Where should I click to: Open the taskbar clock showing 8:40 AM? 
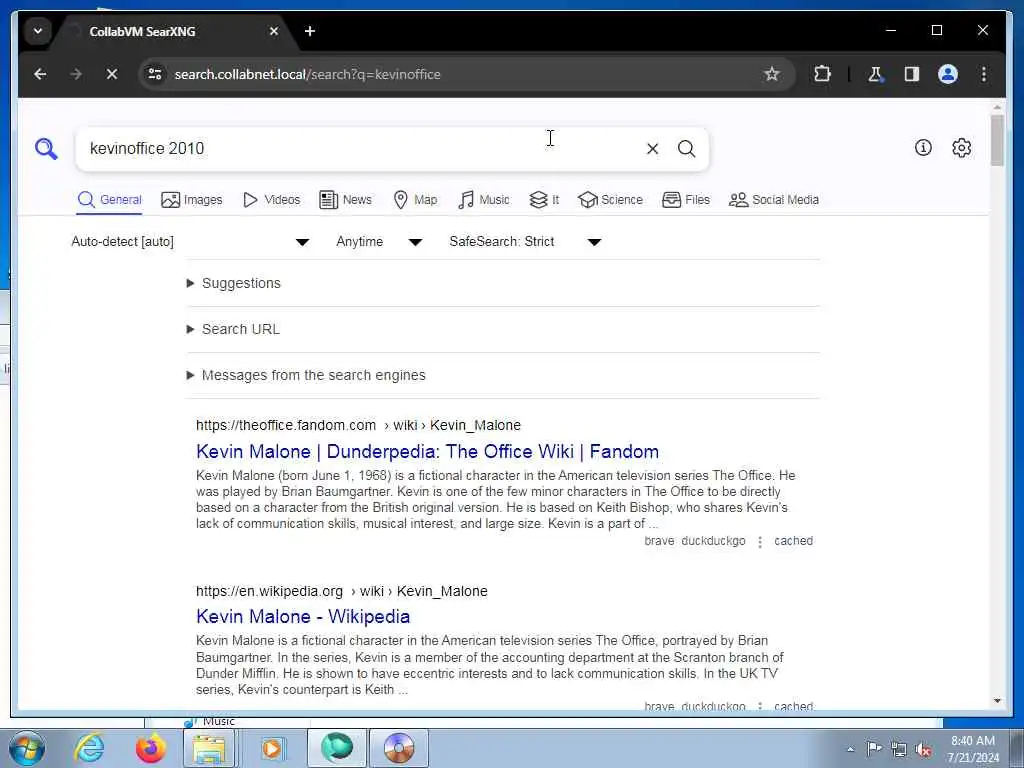click(x=973, y=749)
